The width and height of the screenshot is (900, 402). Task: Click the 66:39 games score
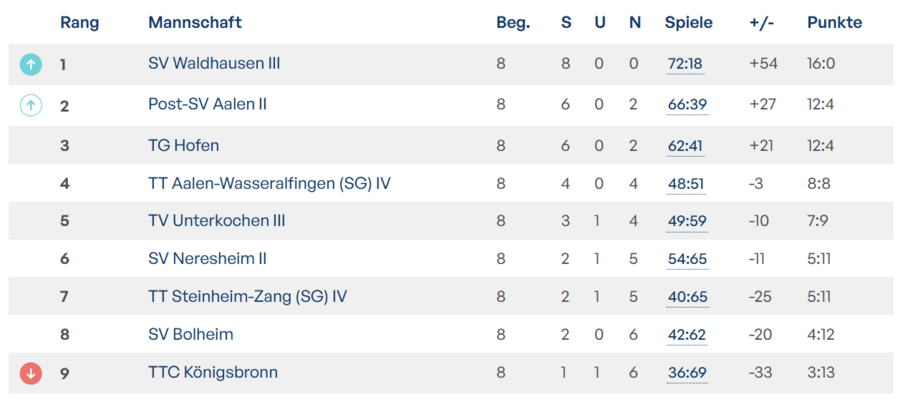coord(685,104)
